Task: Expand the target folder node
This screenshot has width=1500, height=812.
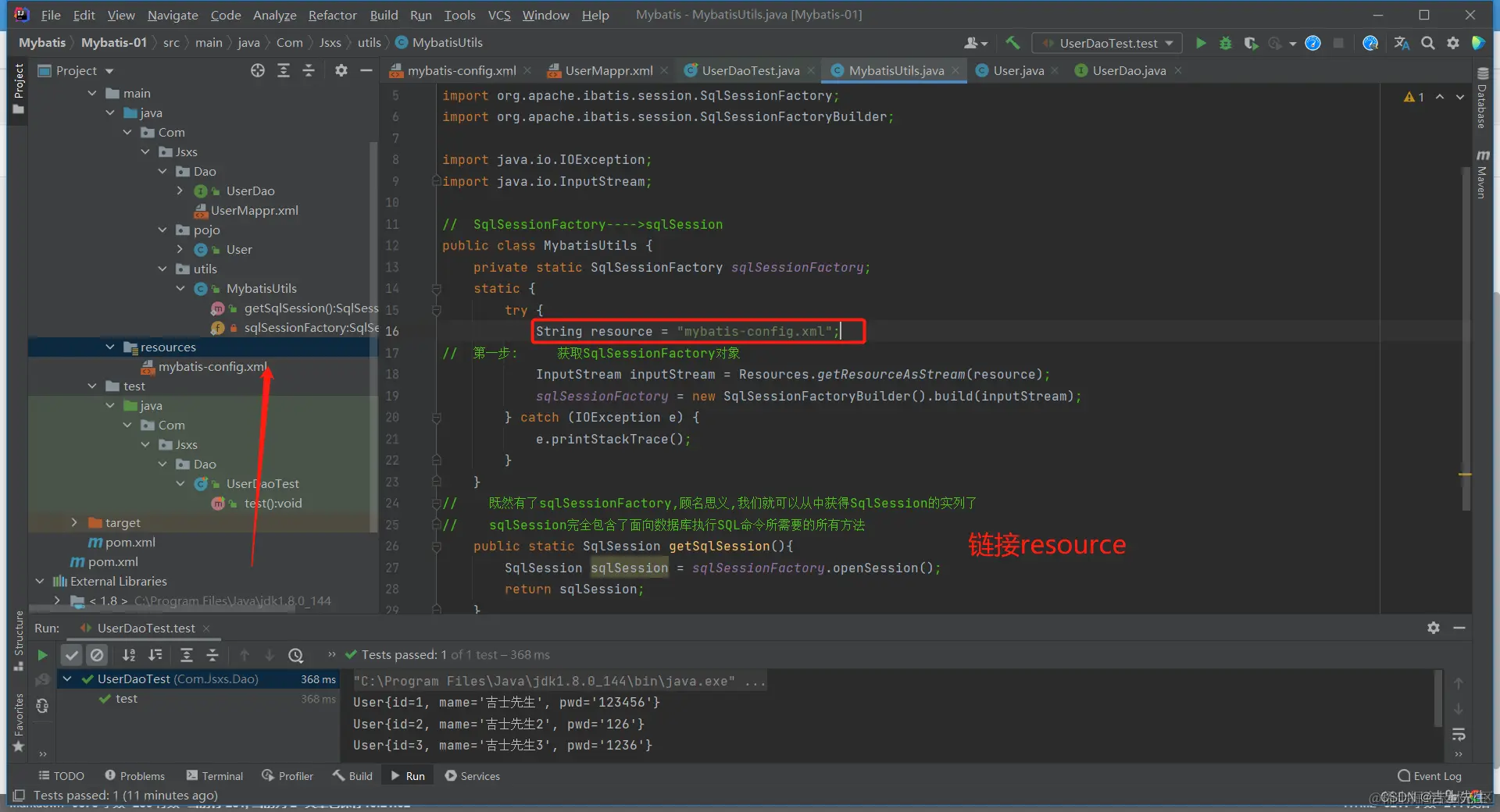Action: point(74,522)
